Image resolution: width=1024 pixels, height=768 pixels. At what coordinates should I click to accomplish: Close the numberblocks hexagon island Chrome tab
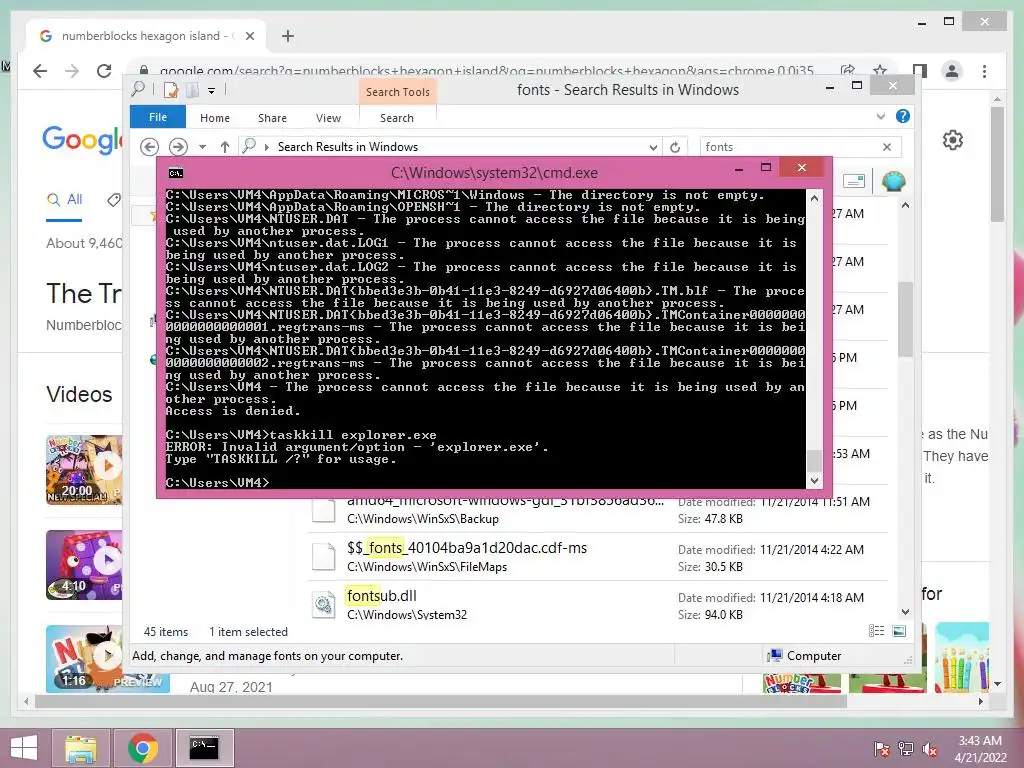pyautogui.click(x=249, y=36)
